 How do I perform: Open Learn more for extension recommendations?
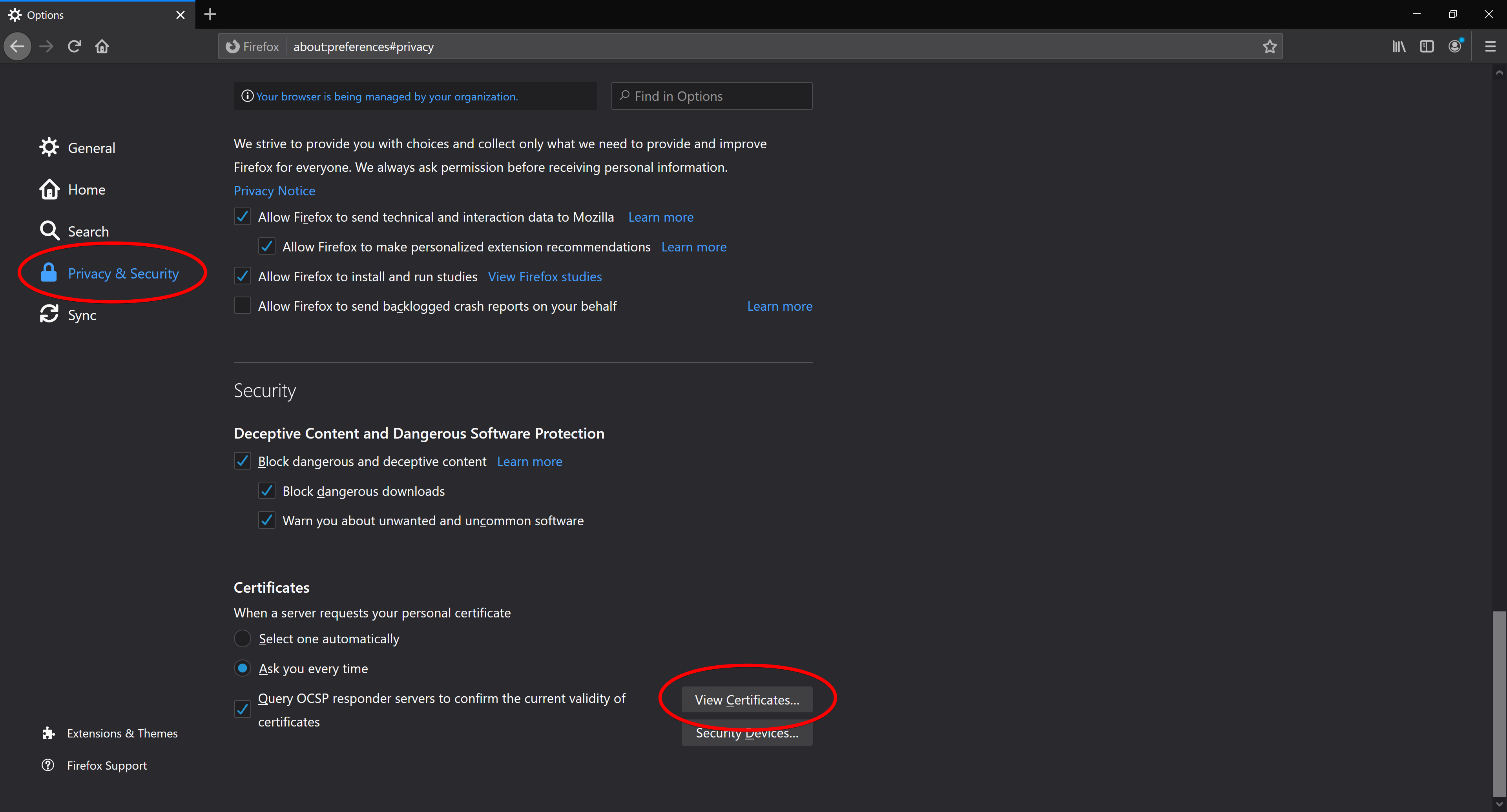(x=694, y=247)
